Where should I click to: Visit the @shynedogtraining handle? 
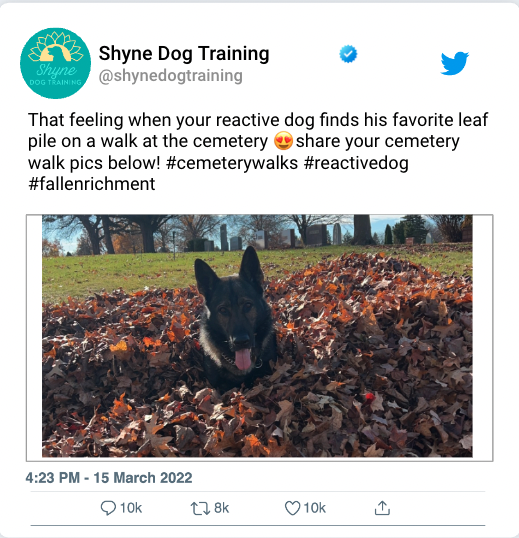click(x=170, y=76)
